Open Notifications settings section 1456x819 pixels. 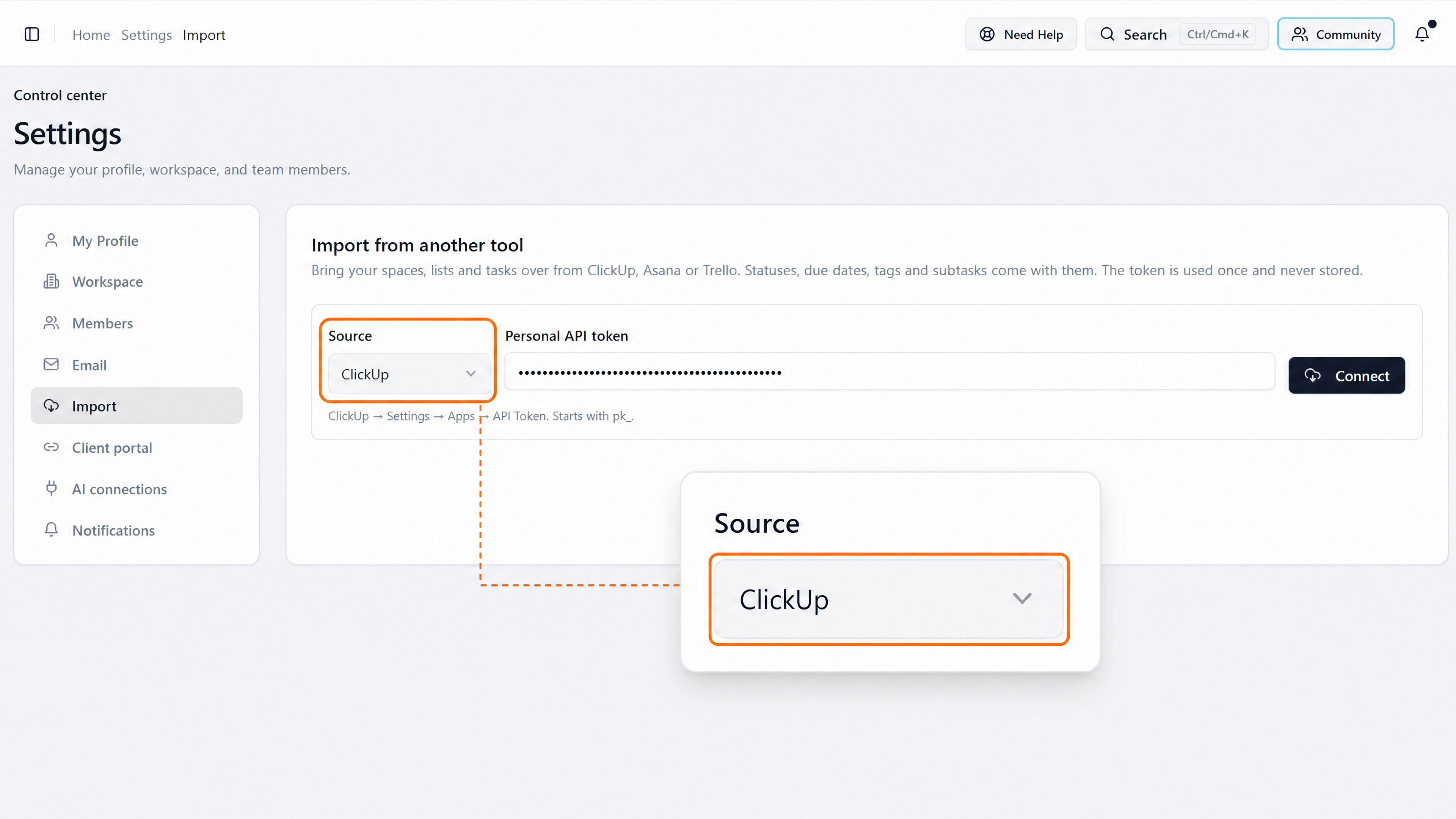136,530
